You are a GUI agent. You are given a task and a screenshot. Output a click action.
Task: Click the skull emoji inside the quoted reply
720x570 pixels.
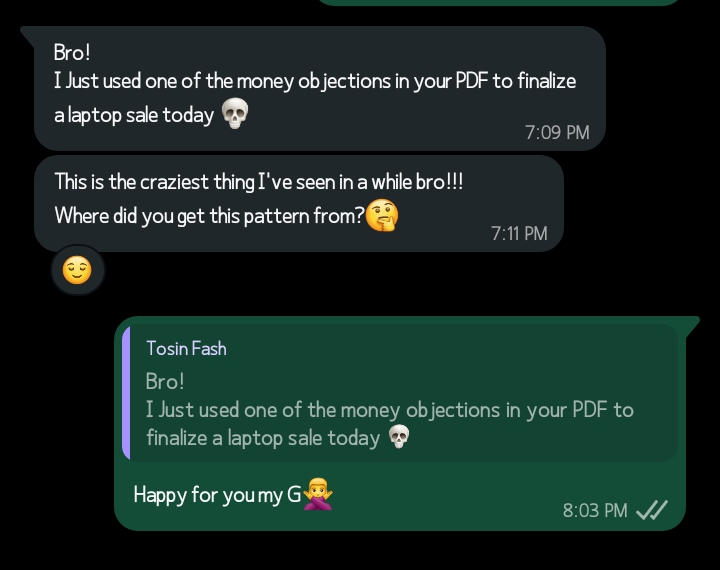tap(398, 438)
